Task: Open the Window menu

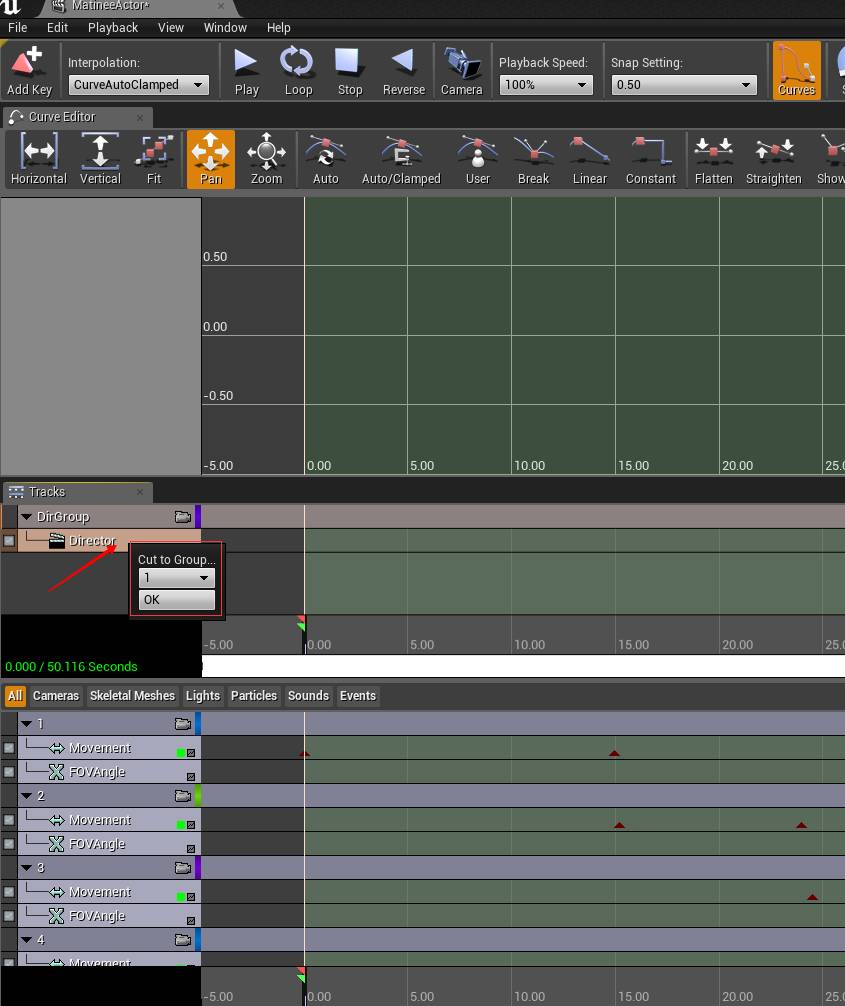Action: point(225,28)
